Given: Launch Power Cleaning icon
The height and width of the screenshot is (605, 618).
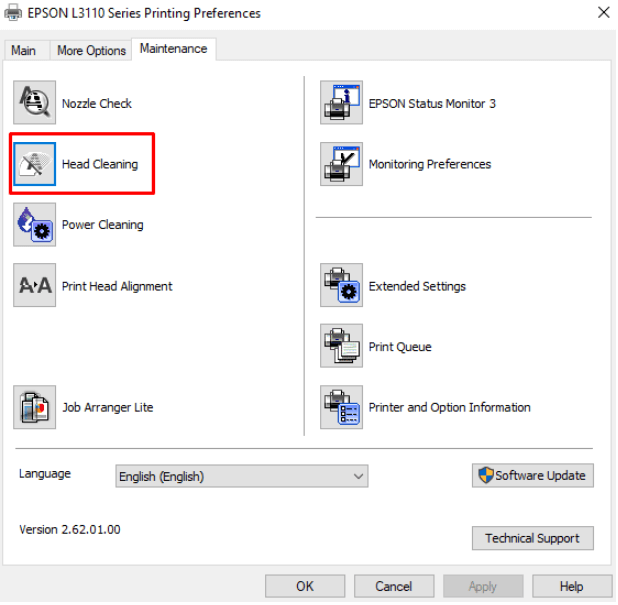Looking at the screenshot, I should click(34, 225).
